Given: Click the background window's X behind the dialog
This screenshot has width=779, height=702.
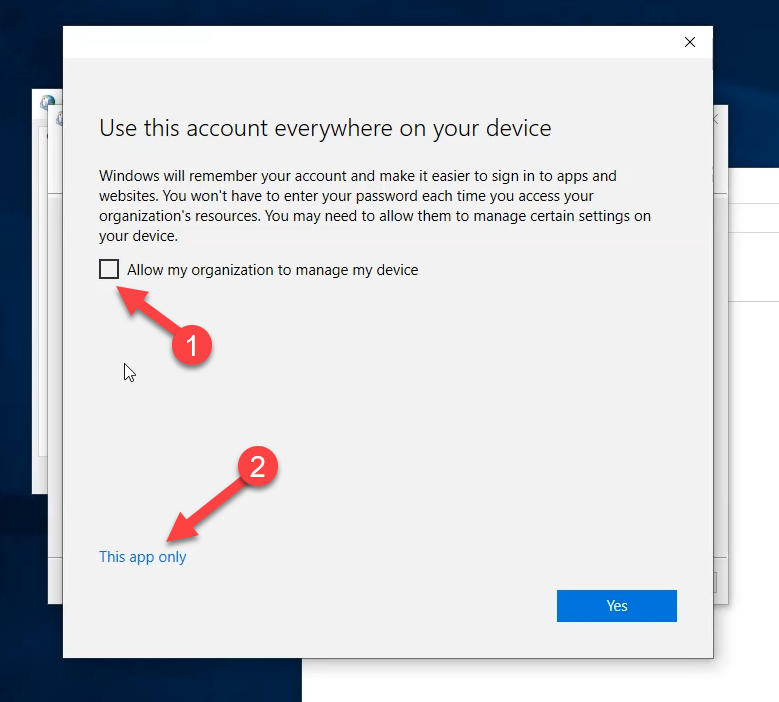Looking at the screenshot, I should tap(715, 119).
